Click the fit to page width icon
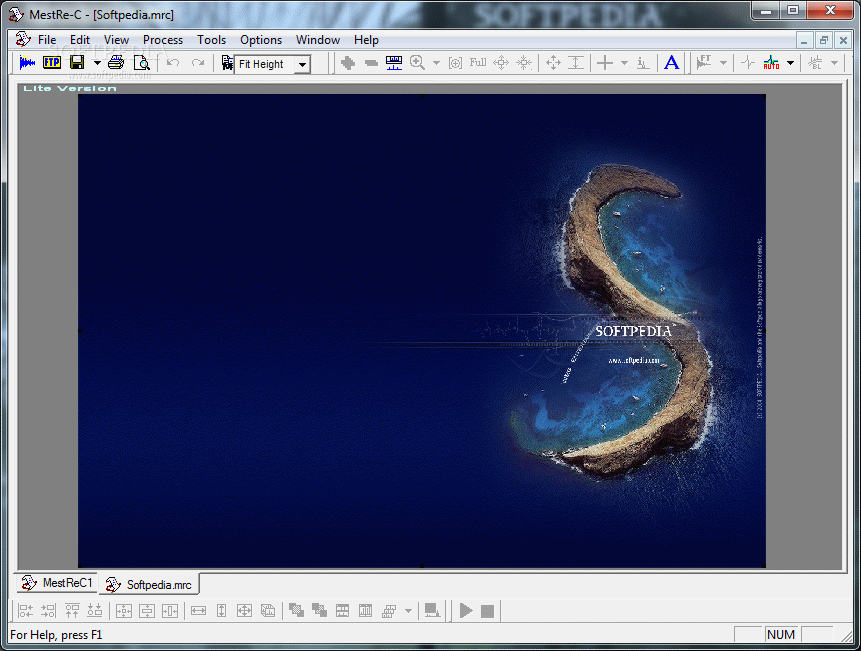Image resolution: width=861 pixels, height=651 pixels. [x=198, y=610]
